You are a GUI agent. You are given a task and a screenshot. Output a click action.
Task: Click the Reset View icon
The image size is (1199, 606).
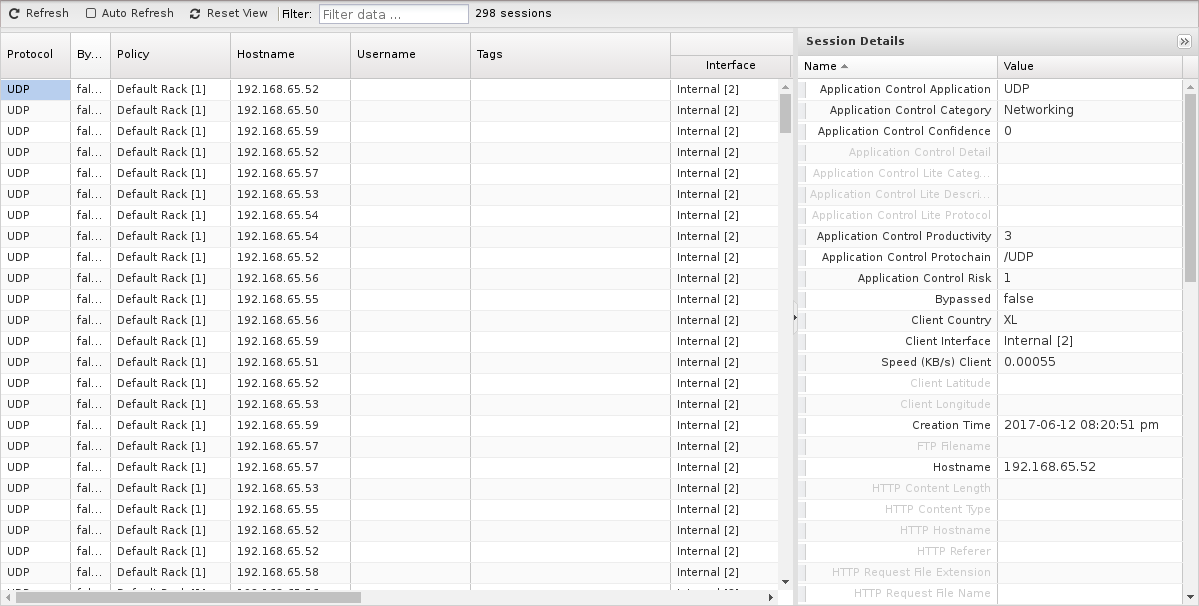pos(195,14)
